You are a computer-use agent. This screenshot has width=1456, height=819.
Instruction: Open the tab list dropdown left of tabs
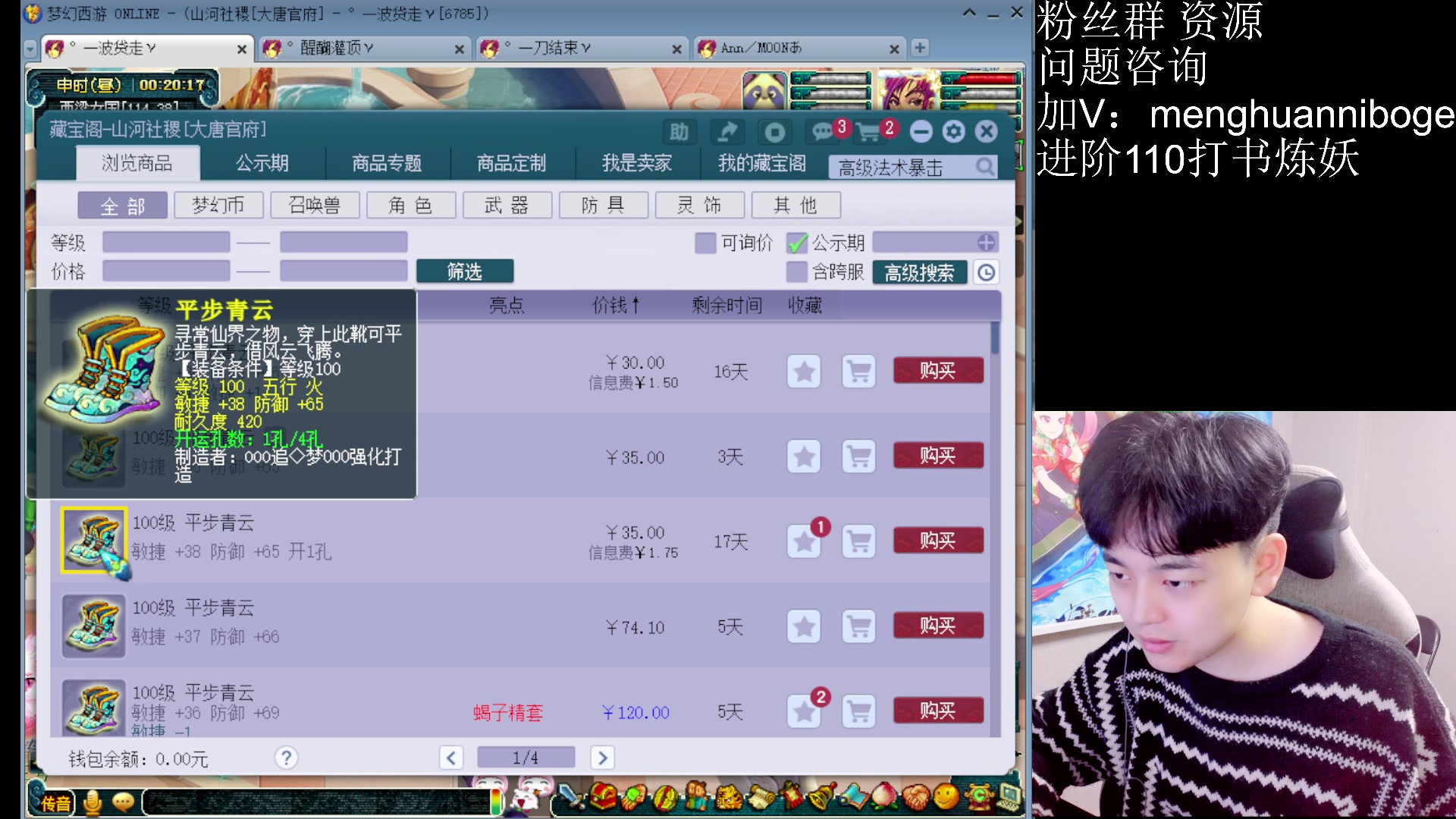(x=30, y=49)
